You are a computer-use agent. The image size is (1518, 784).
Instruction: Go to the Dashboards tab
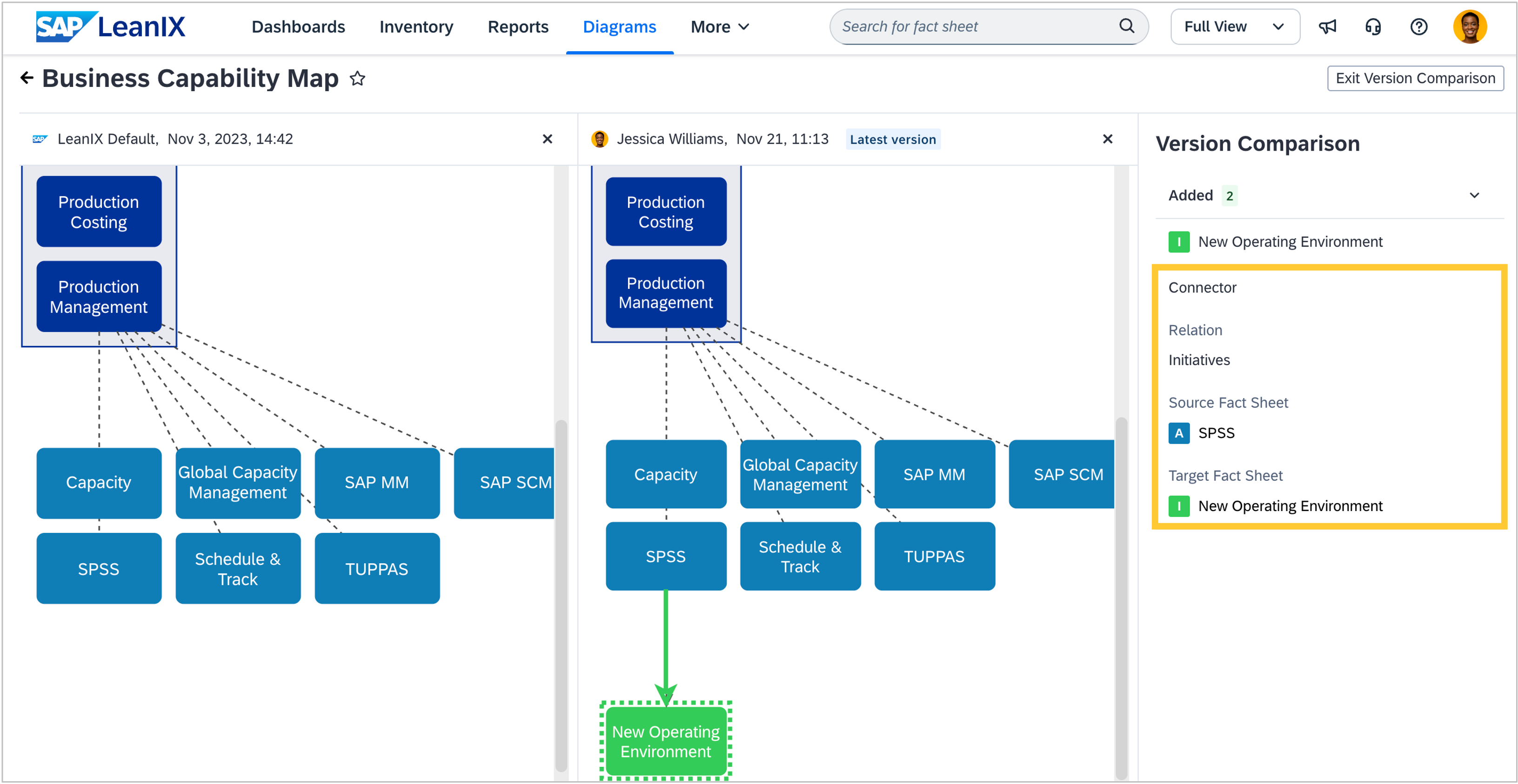click(x=298, y=27)
